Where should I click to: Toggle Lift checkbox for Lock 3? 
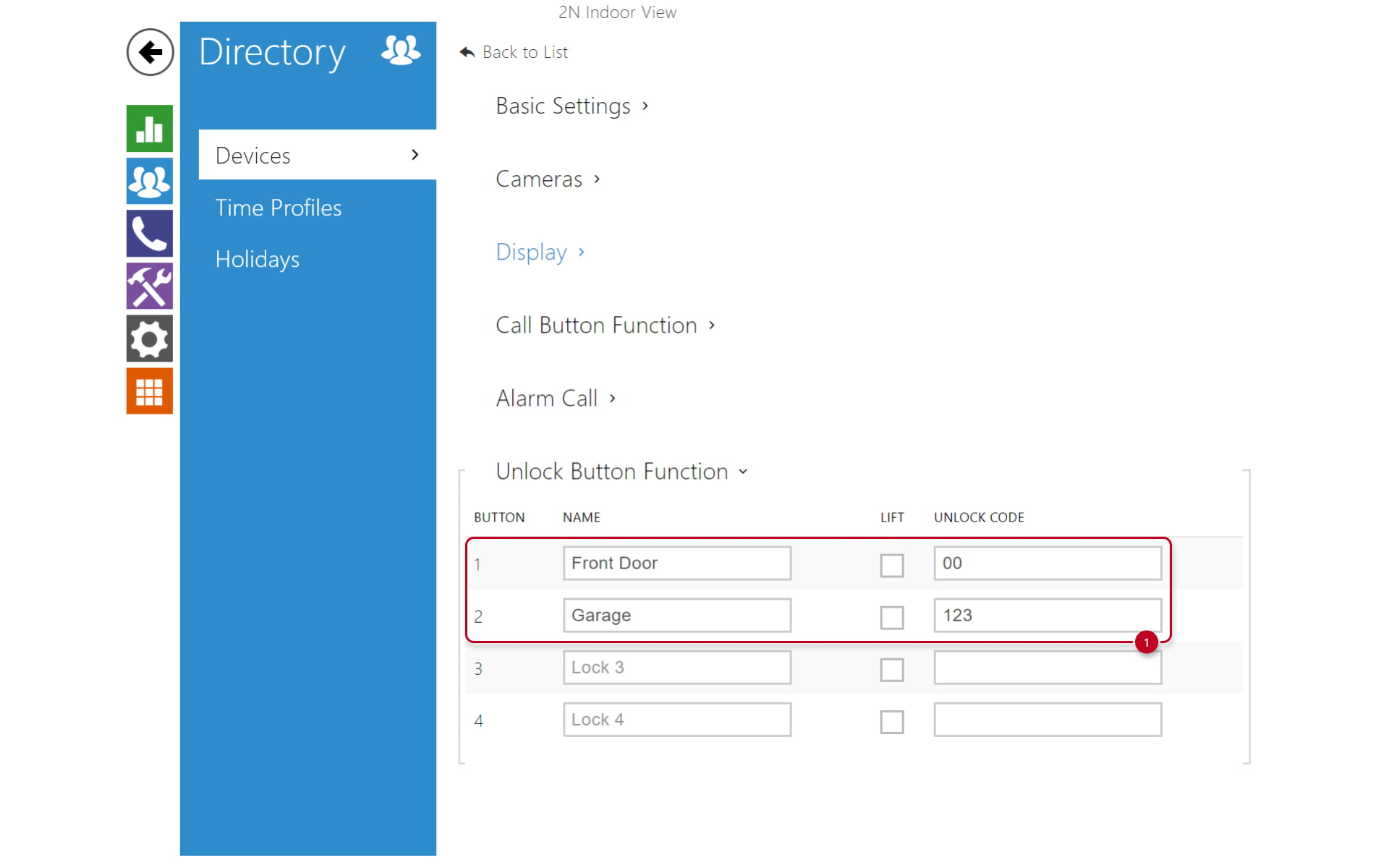pyautogui.click(x=892, y=669)
